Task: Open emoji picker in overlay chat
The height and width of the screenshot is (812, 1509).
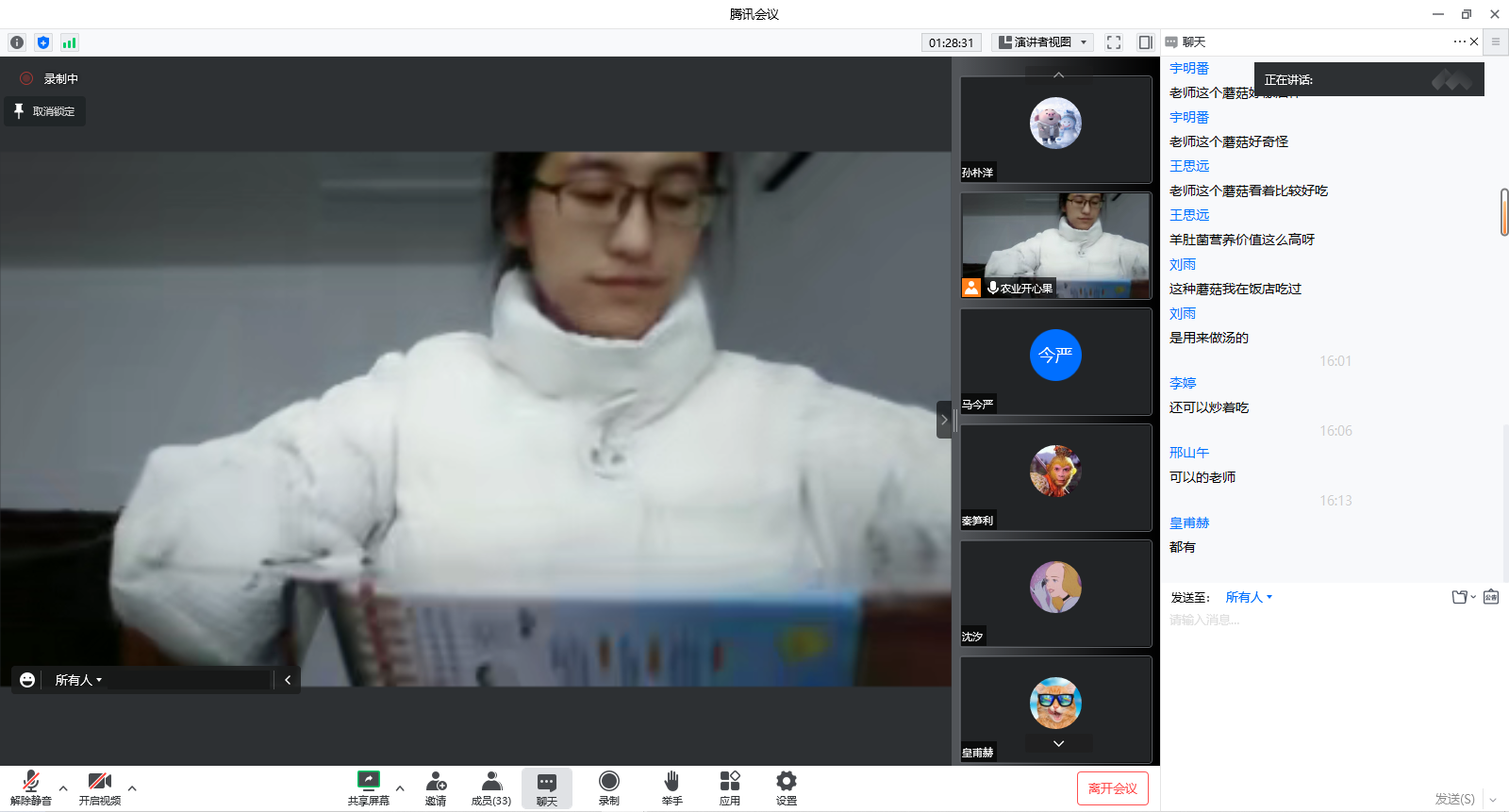Action: [x=27, y=680]
